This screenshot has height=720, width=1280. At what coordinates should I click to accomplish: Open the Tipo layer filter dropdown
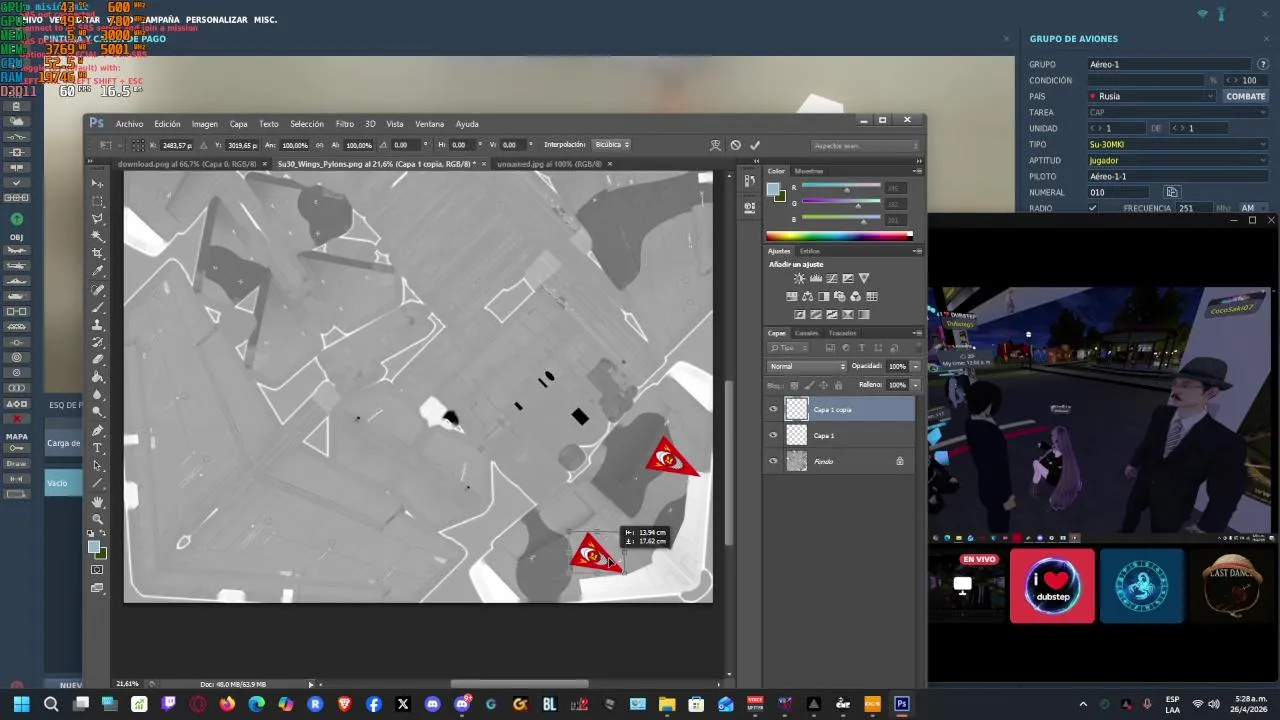click(787, 348)
